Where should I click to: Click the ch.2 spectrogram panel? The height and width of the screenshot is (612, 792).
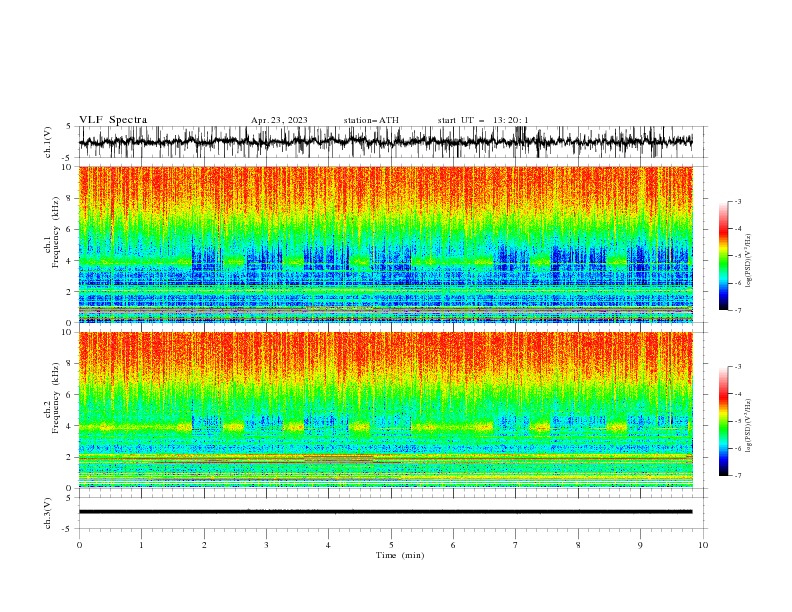pyautogui.click(x=385, y=410)
